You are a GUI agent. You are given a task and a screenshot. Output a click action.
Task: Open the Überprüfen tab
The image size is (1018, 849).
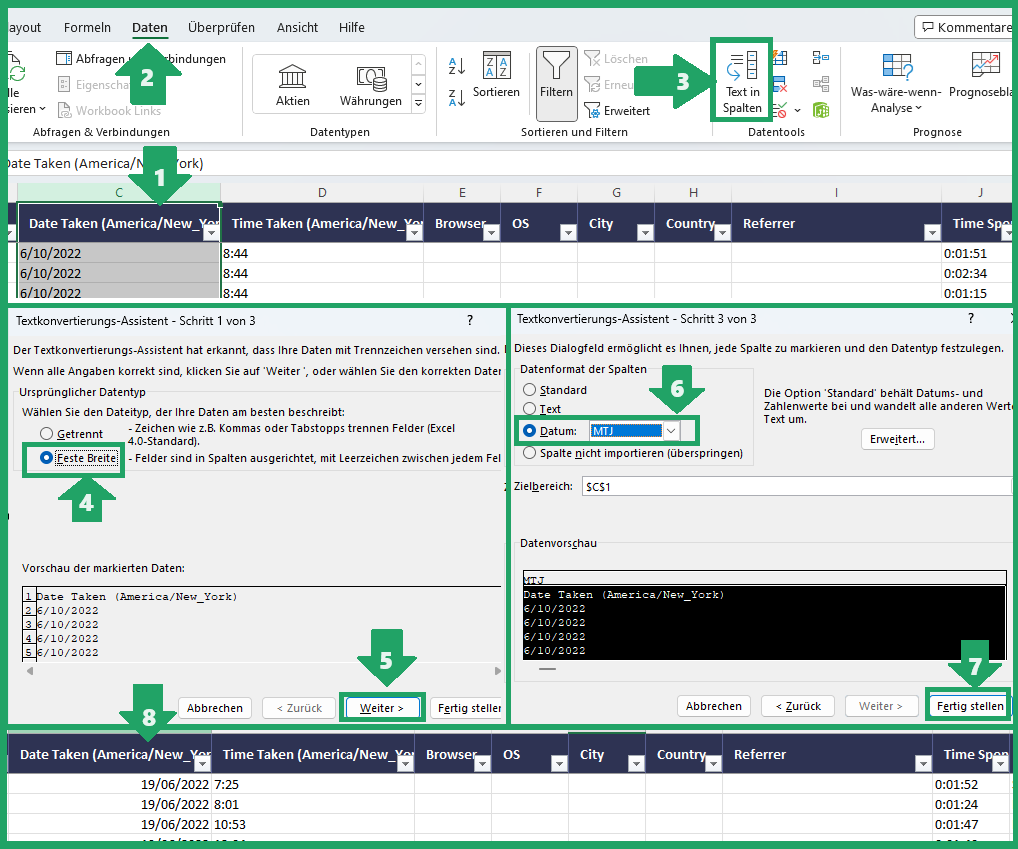(221, 27)
